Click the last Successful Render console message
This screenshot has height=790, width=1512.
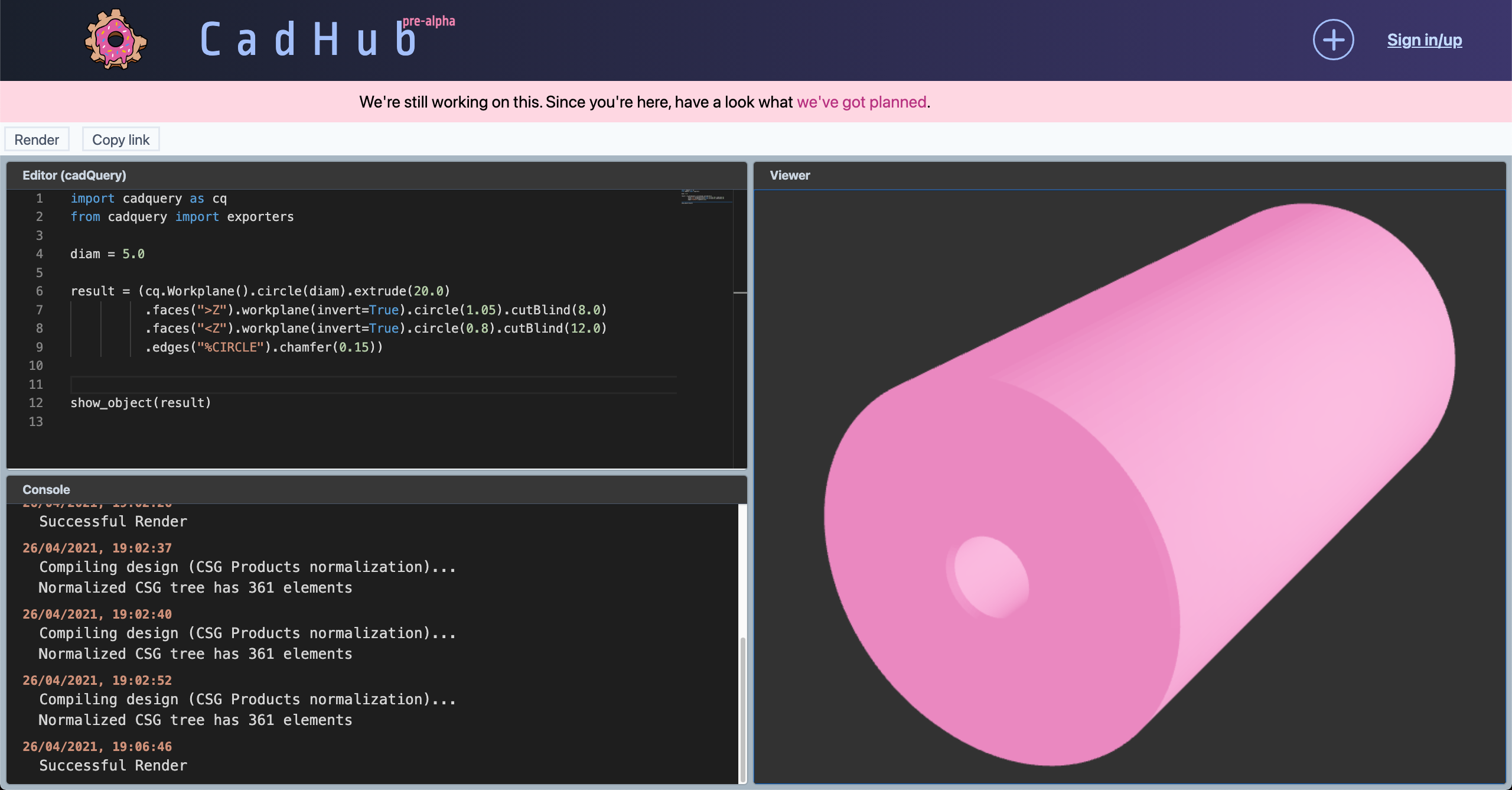pyautogui.click(x=113, y=765)
